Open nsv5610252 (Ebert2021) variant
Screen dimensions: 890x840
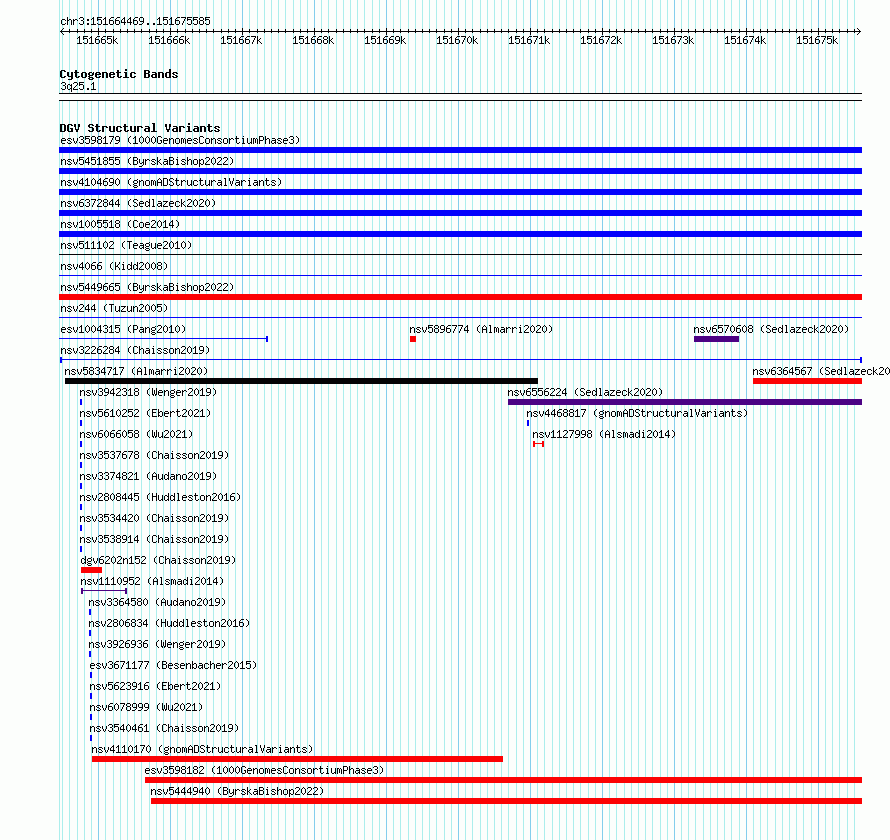coord(145,413)
